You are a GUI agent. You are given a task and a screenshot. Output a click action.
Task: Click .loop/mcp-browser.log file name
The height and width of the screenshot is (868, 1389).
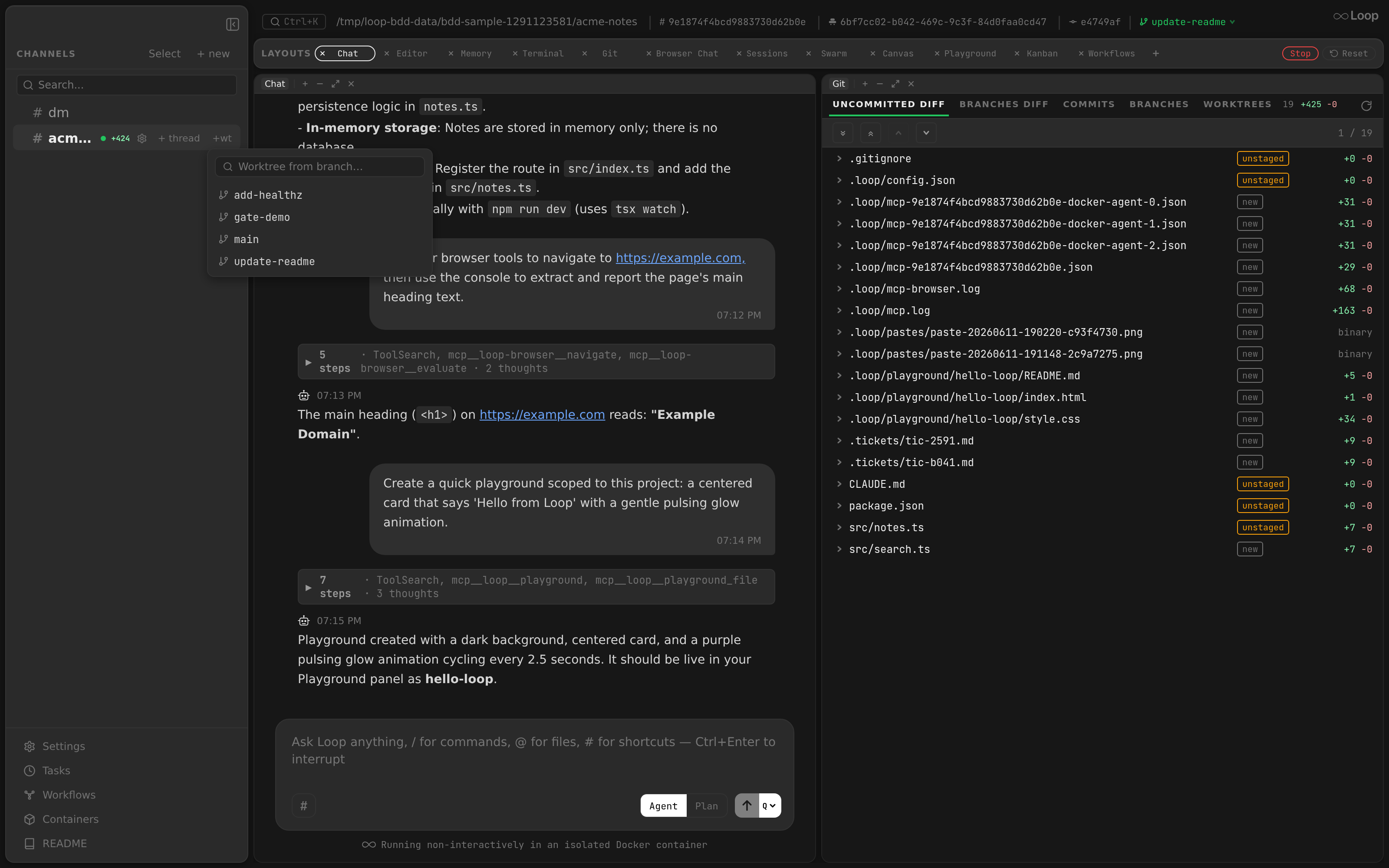click(914, 289)
